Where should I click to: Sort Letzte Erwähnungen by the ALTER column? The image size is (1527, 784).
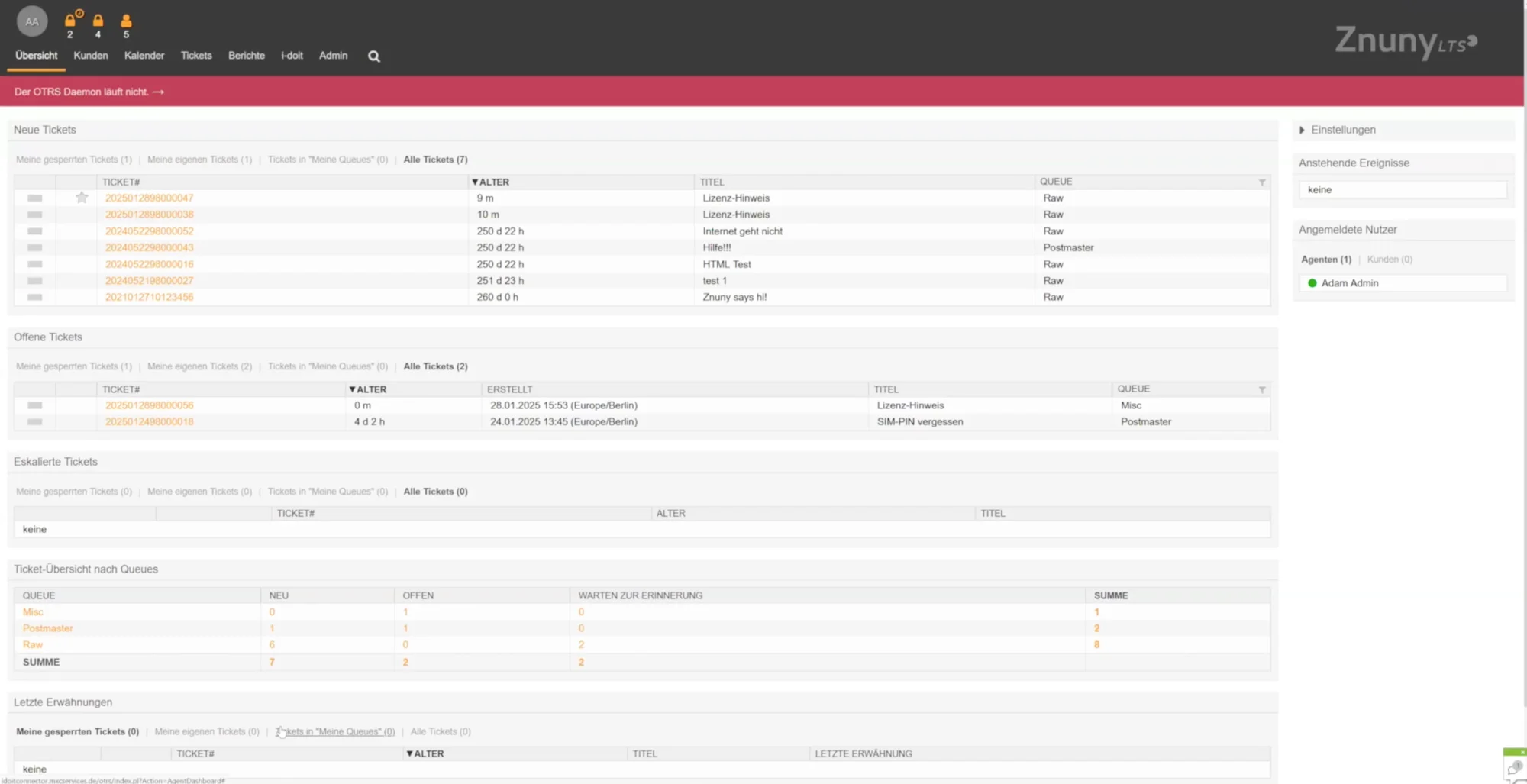click(x=425, y=753)
